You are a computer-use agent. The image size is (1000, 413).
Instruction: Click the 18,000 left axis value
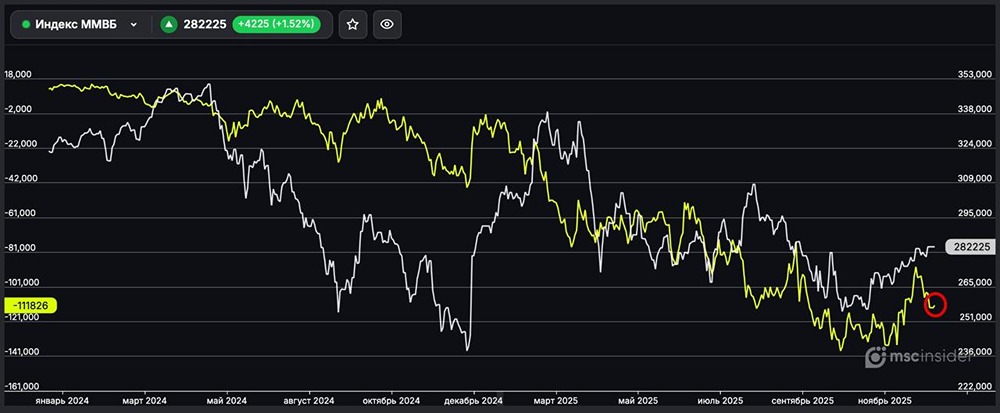click(18, 75)
